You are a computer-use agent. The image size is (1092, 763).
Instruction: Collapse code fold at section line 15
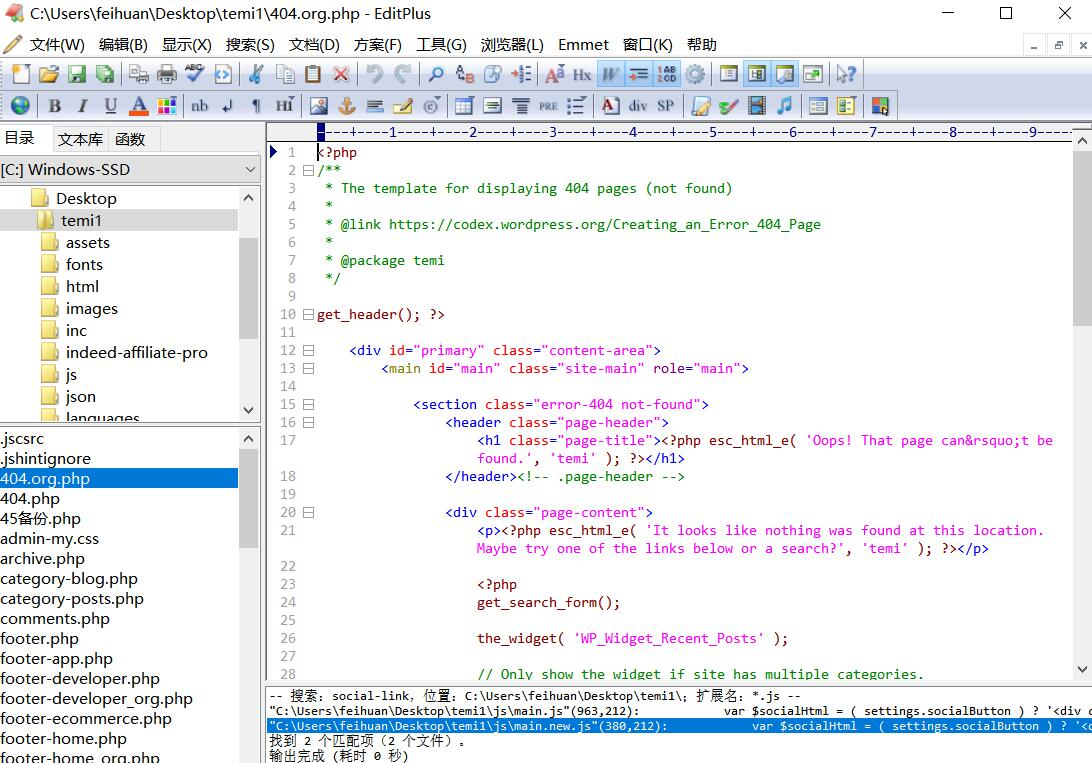[x=308, y=405]
